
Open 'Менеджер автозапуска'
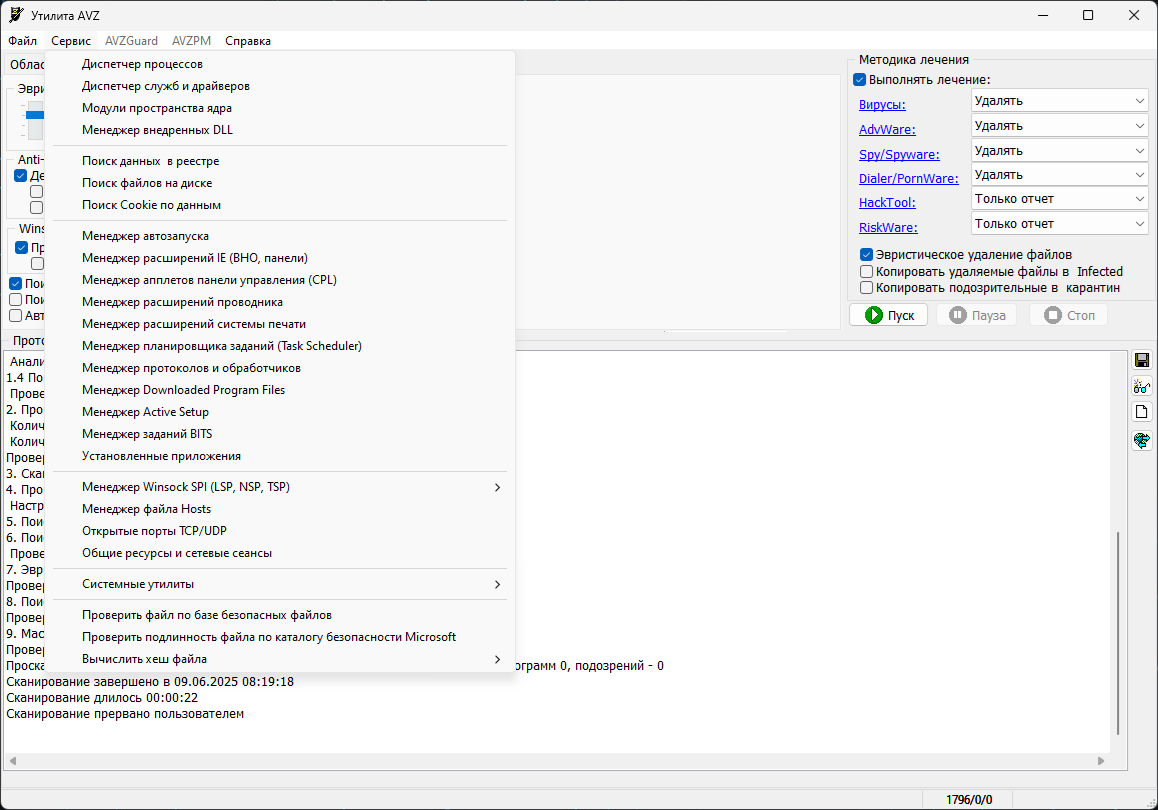click(280, 236)
